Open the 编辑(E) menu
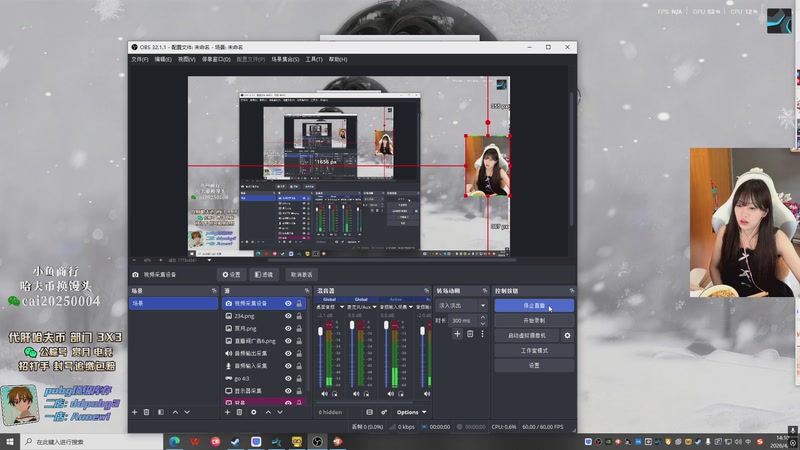 pyautogui.click(x=163, y=60)
